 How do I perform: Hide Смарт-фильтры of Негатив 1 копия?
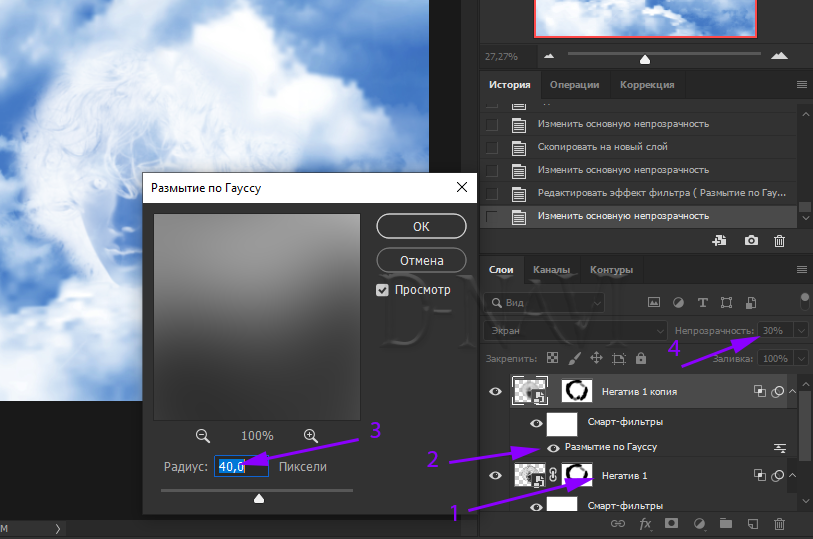536,423
